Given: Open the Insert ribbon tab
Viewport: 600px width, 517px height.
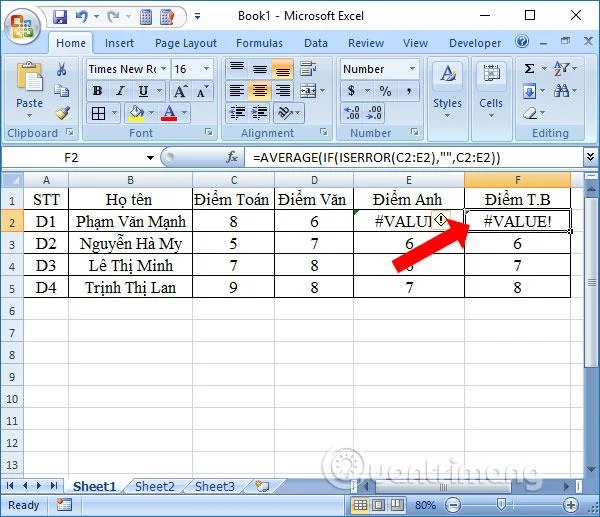Looking at the screenshot, I should pos(119,43).
